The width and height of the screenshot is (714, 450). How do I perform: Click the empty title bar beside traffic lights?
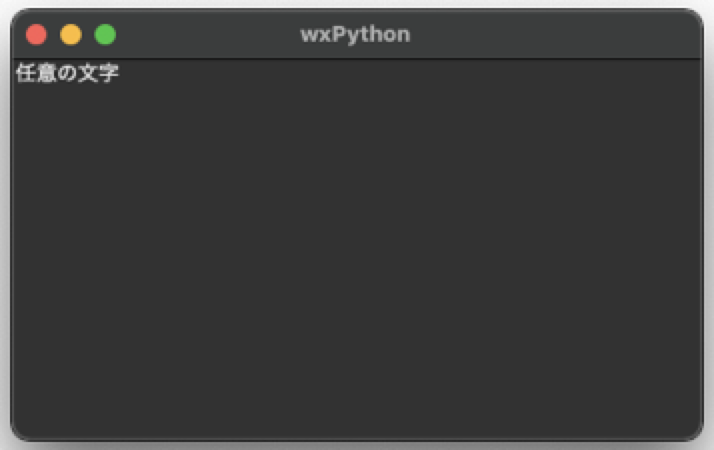click(205, 35)
